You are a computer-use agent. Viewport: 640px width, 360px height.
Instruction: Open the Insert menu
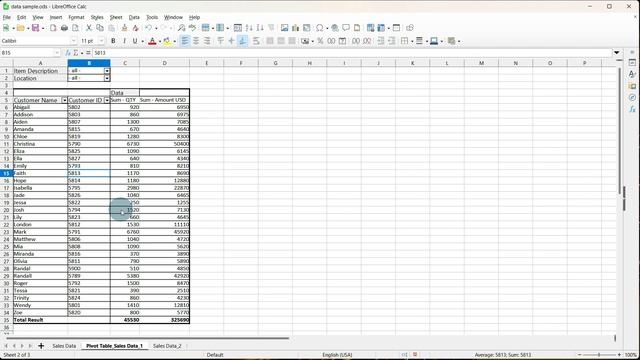56,18
